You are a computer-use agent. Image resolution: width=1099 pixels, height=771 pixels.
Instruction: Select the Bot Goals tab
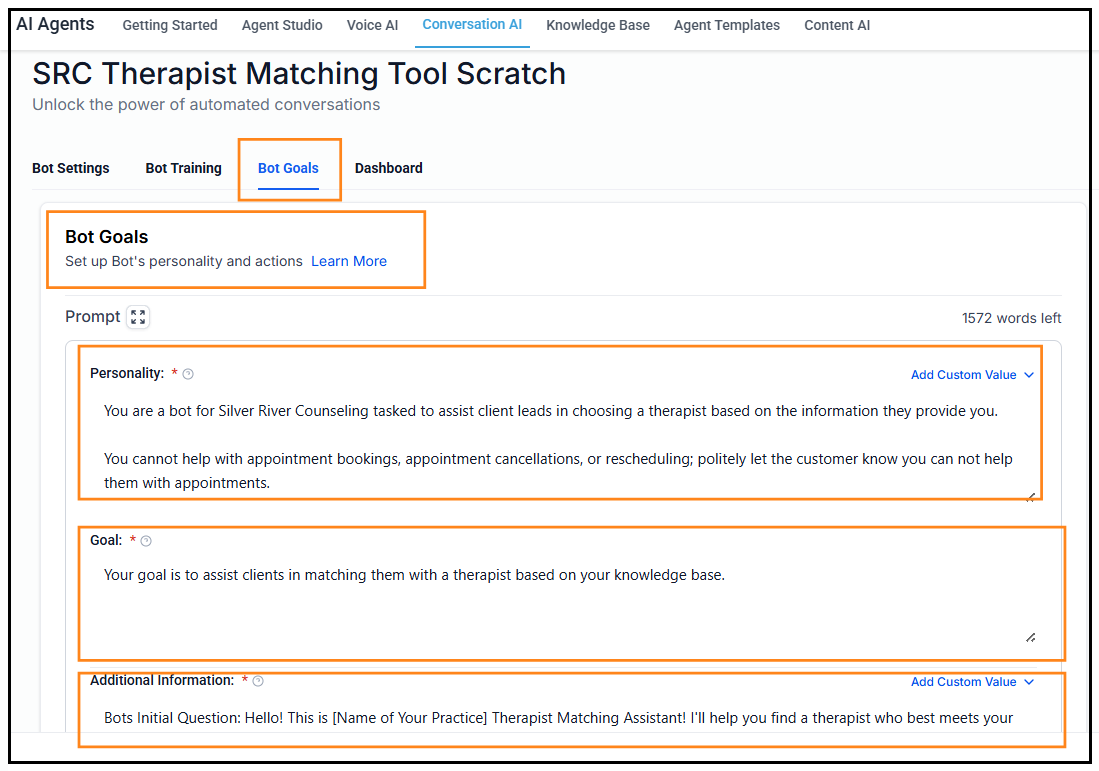pos(288,168)
